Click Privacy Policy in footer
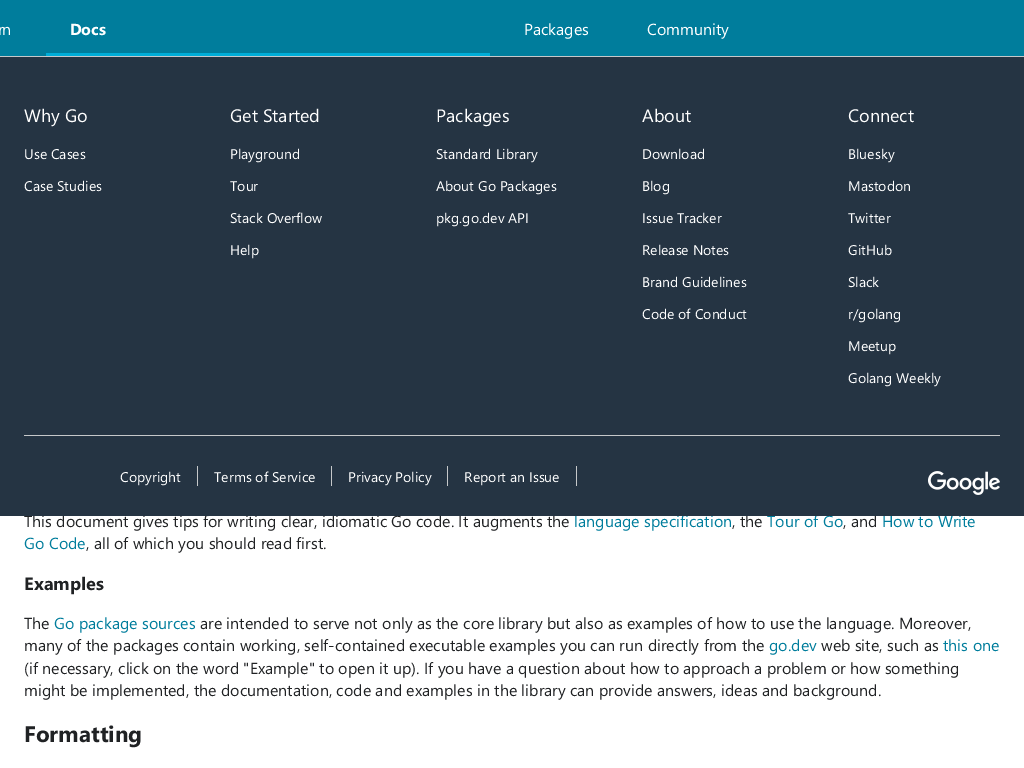 [390, 477]
